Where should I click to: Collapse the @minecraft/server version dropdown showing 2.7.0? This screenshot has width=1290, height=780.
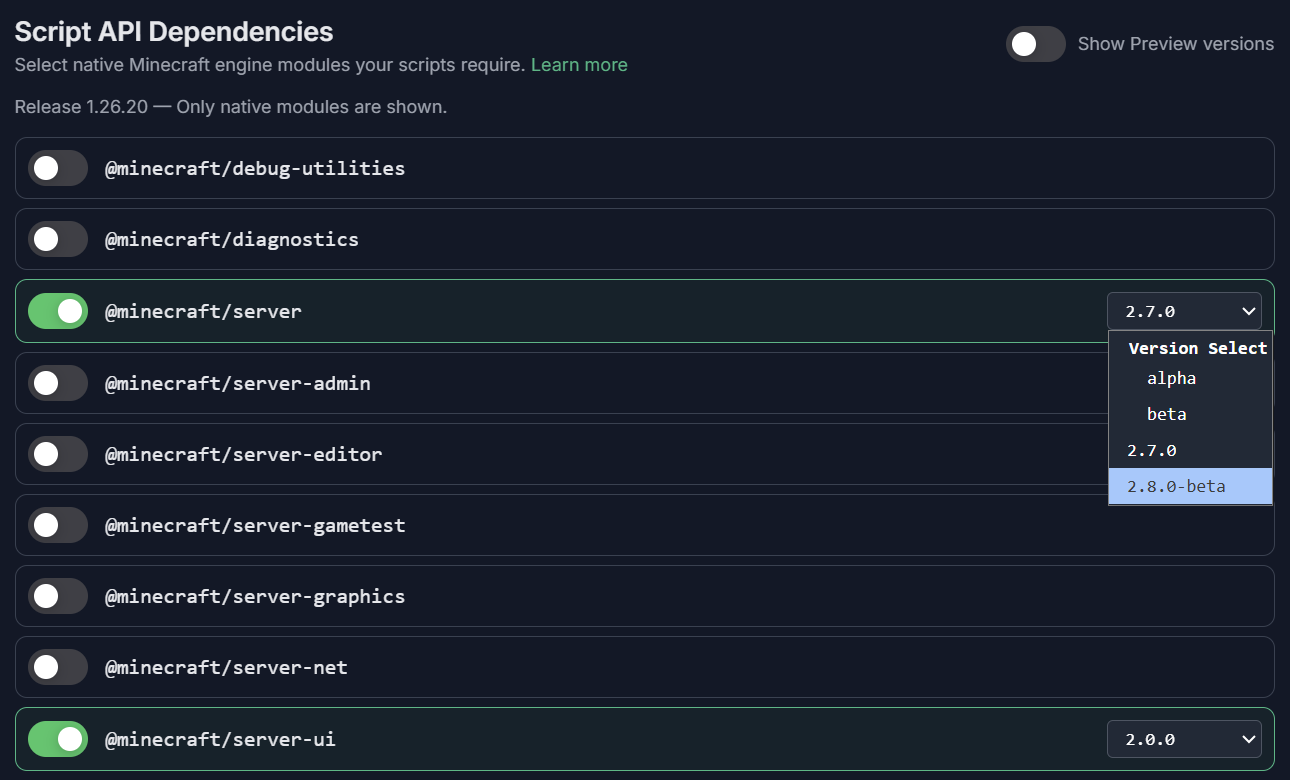coord(1184,311)
